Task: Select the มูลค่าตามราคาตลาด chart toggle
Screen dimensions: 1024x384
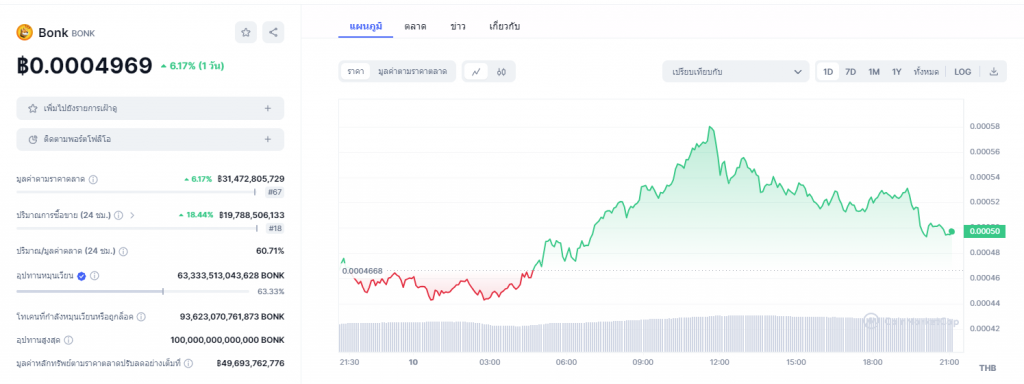Action: (x=412, y=72)
